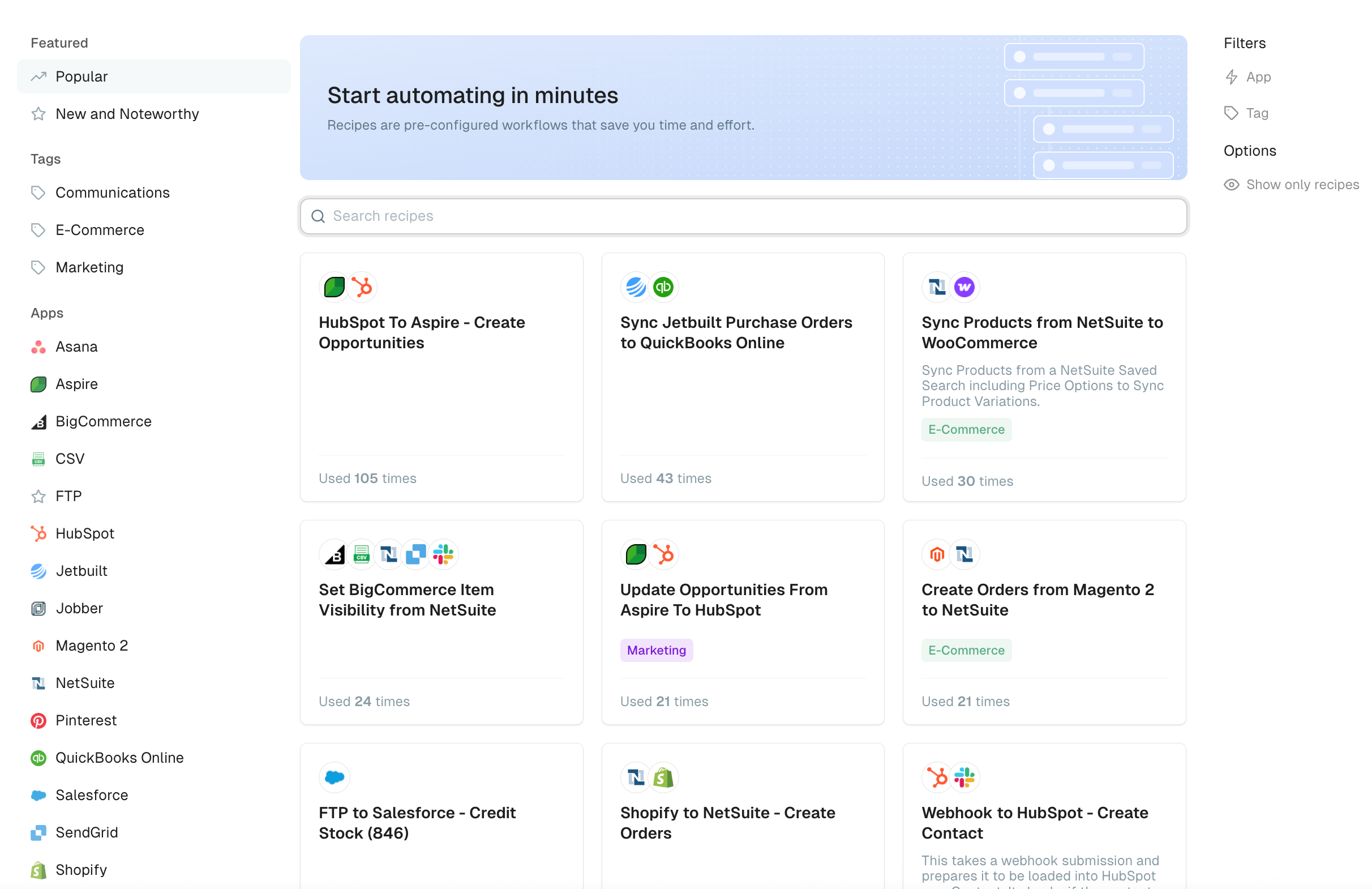Switch to New and Noteworthy
1372x889 pixels.
coord(127,114)
